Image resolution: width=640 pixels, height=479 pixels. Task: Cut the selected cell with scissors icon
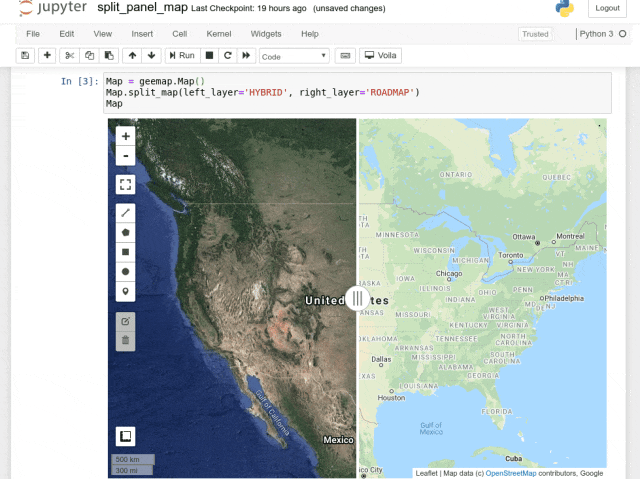tap(69, 56)
